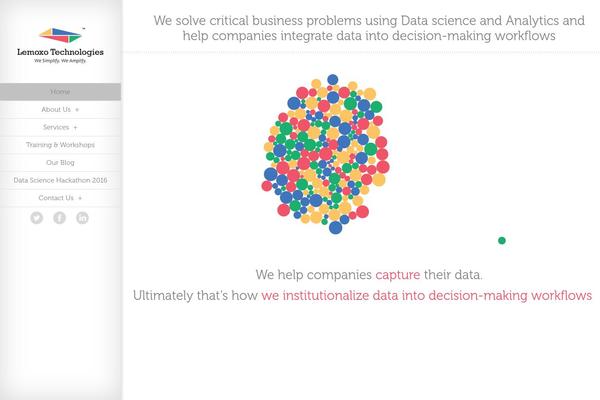Open the Twitter social icon

(37, 217)
